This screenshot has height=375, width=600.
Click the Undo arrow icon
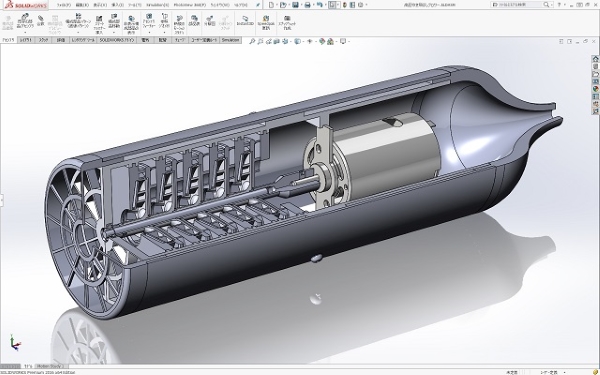point(320,5)
